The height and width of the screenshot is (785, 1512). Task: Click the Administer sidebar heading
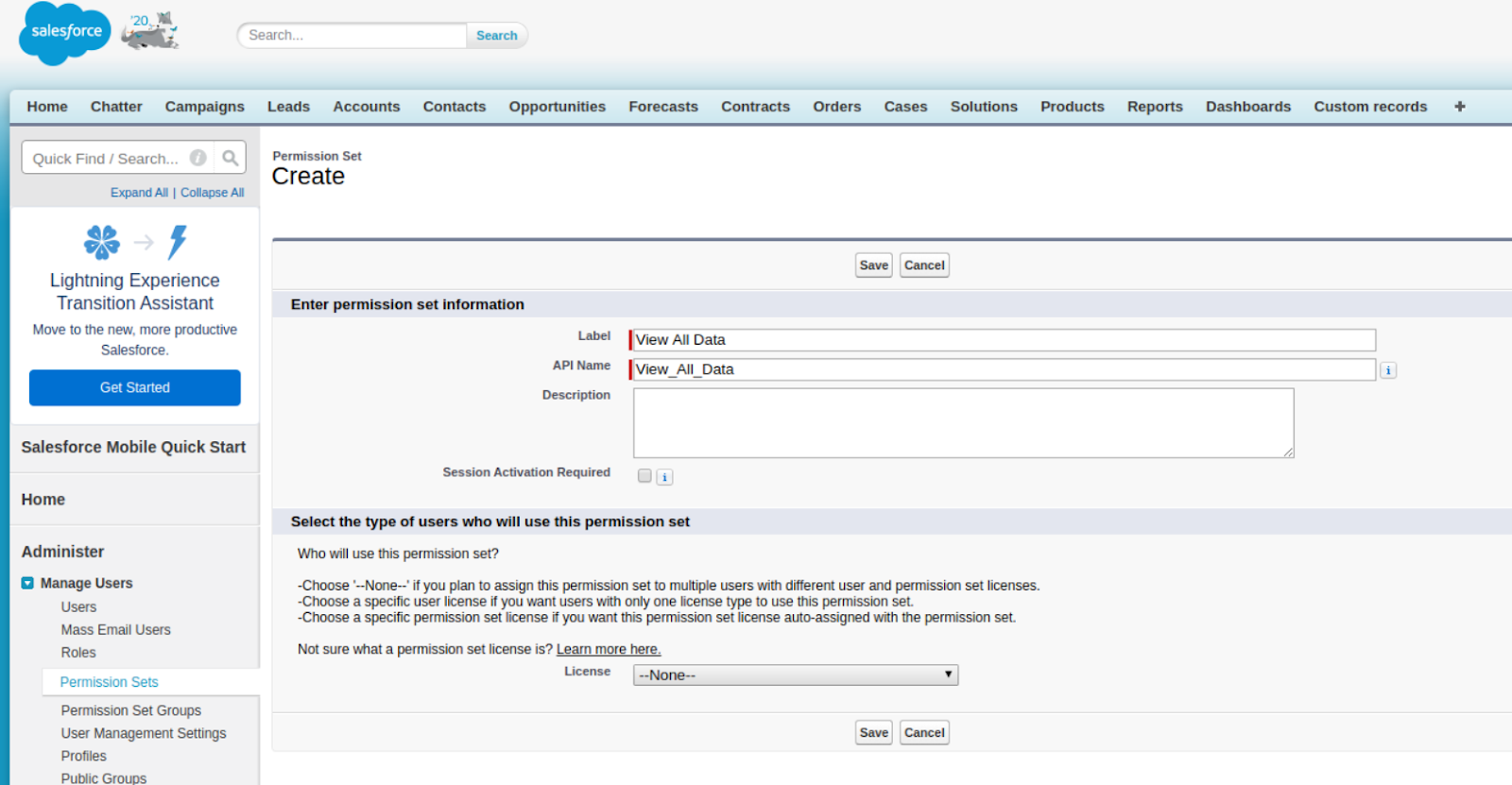point(62,552)
